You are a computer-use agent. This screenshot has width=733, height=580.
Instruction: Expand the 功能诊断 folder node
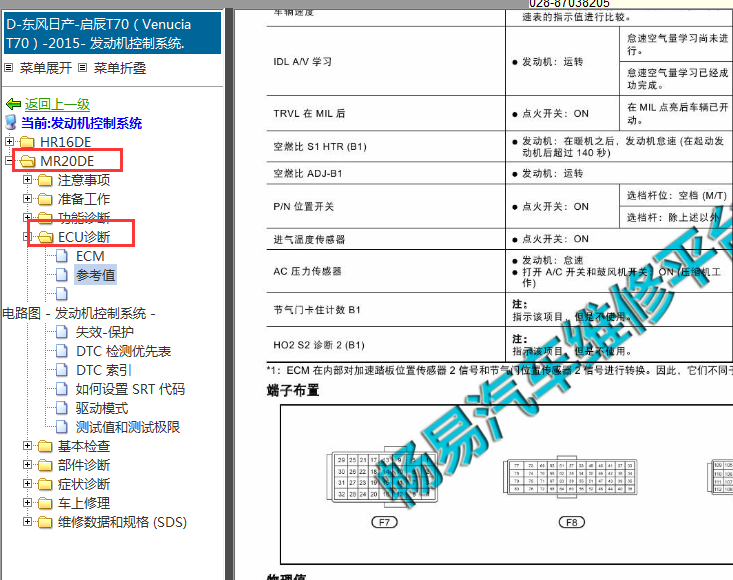point(28,217)
